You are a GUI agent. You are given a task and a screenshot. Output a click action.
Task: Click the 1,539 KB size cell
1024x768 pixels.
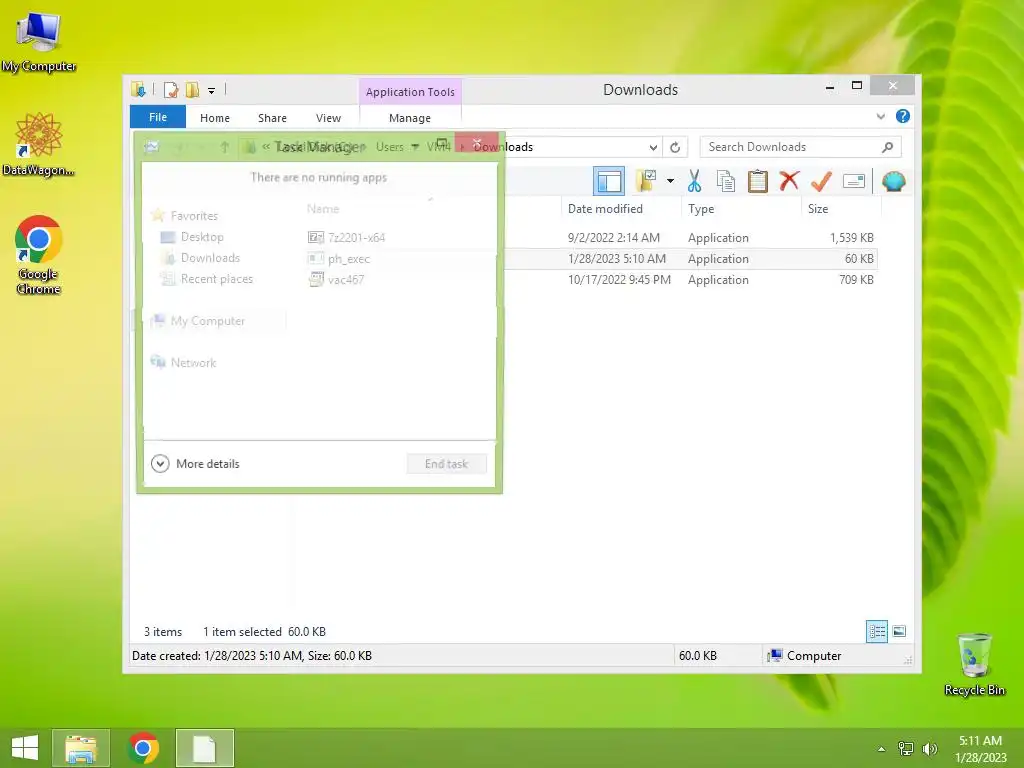point(852,238)
